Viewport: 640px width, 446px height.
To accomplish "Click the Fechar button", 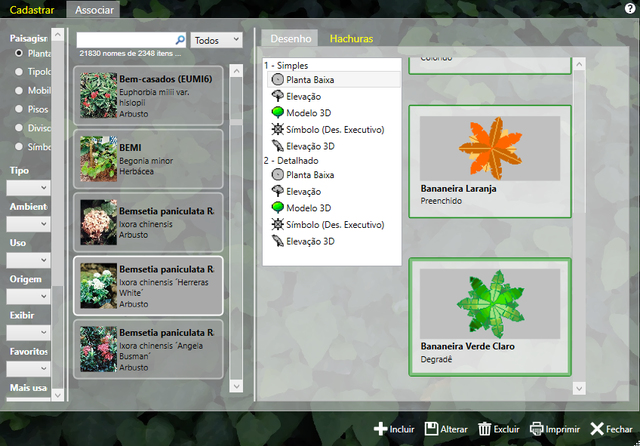I will pyautogui.click(x=612, y=429).
